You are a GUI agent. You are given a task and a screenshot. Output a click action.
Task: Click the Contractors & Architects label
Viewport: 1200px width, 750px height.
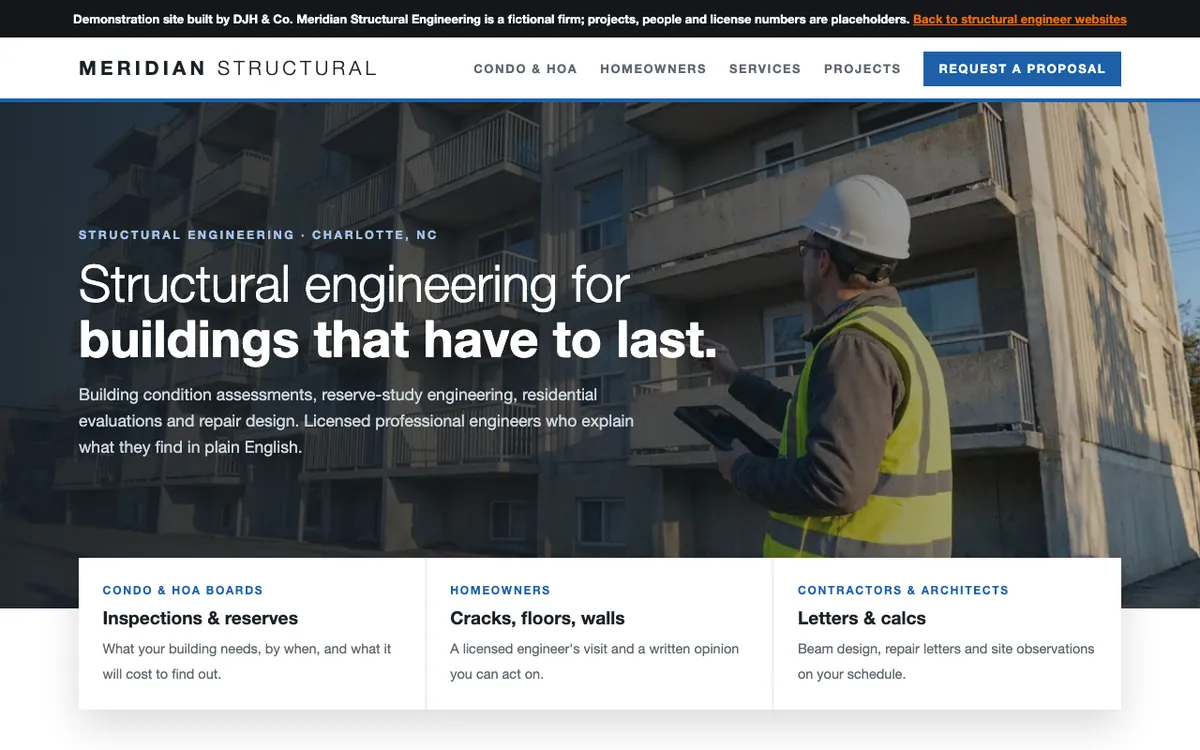[x=903, y=590]
